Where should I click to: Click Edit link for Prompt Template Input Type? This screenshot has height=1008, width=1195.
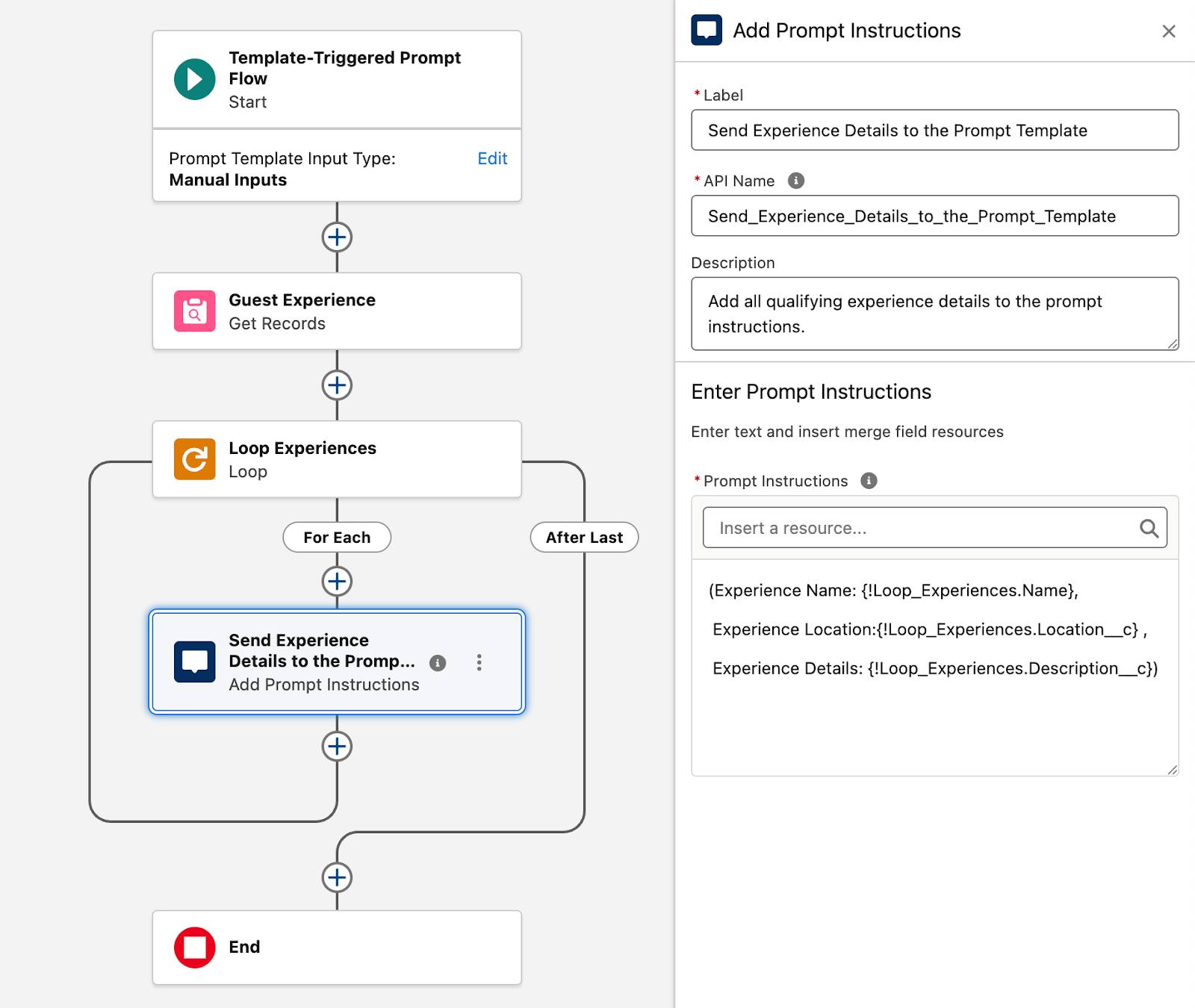492,158
